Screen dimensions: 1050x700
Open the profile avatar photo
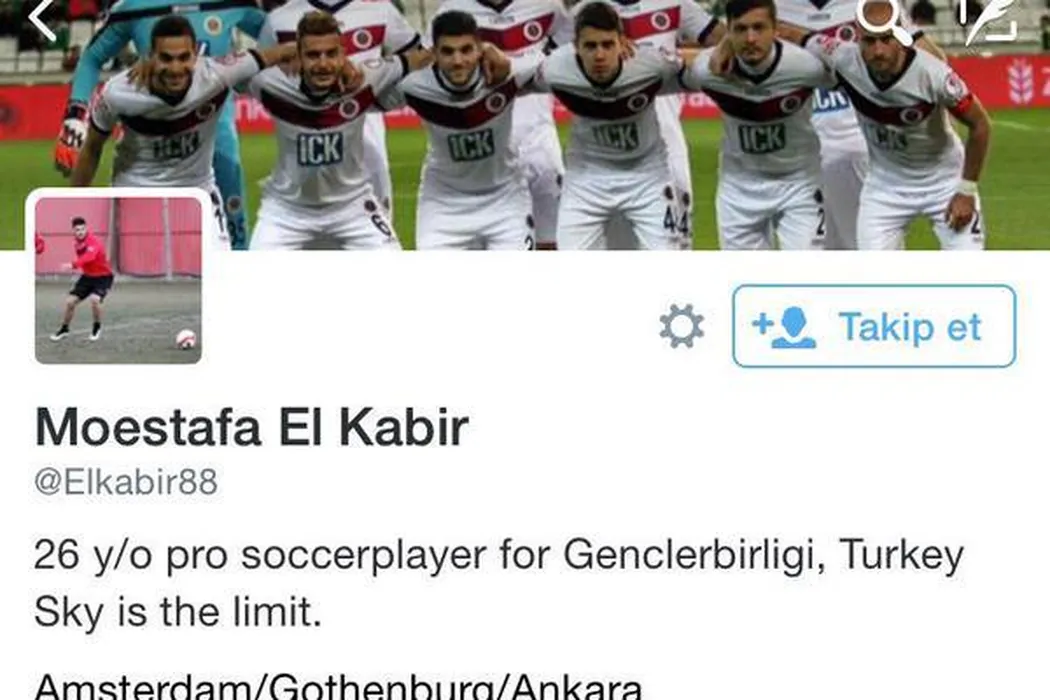(119, 280)
